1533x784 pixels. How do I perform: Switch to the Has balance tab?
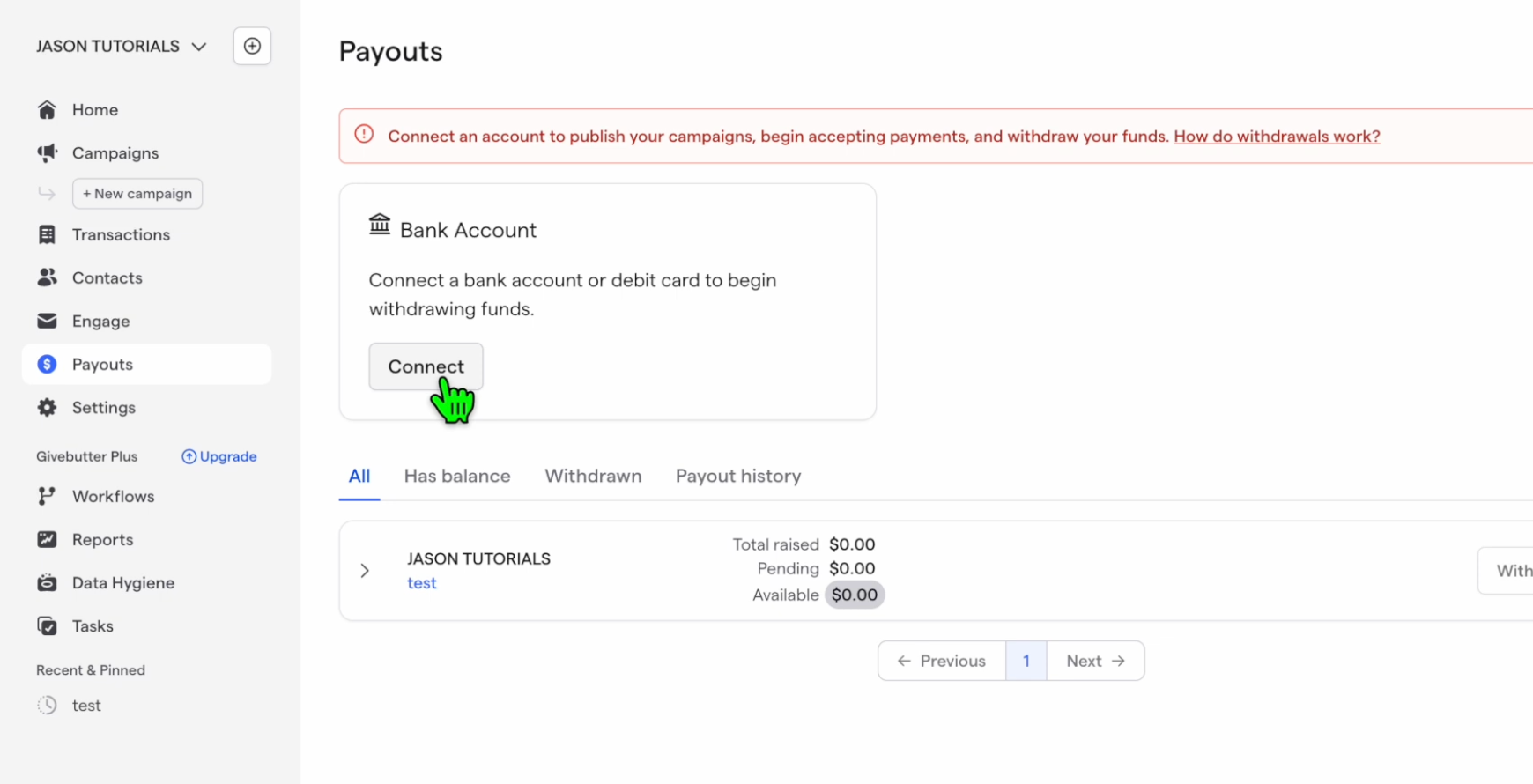coord(456,477)
